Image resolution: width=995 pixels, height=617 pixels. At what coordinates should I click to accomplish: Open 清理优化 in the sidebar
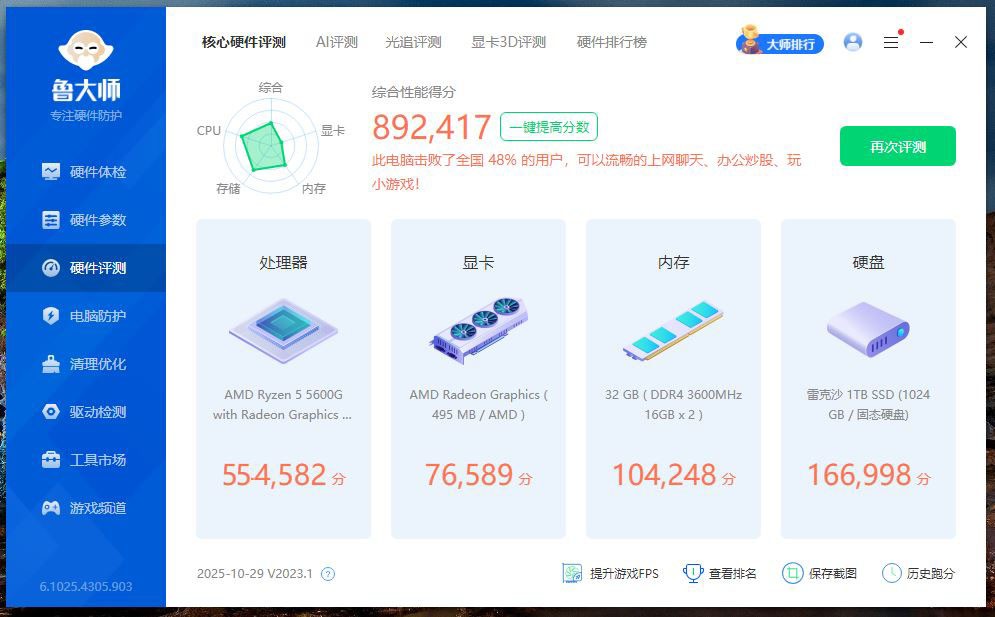(86, 364)
